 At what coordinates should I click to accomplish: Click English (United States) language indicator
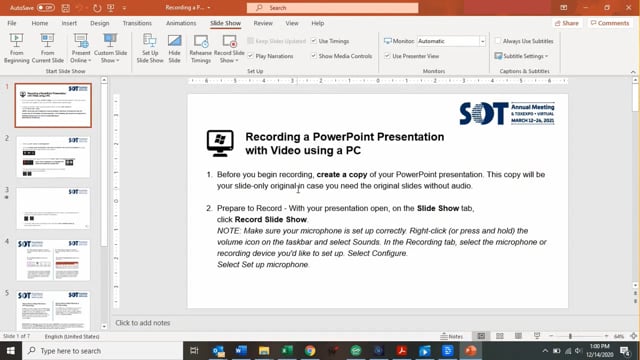(x=72, y=336)
